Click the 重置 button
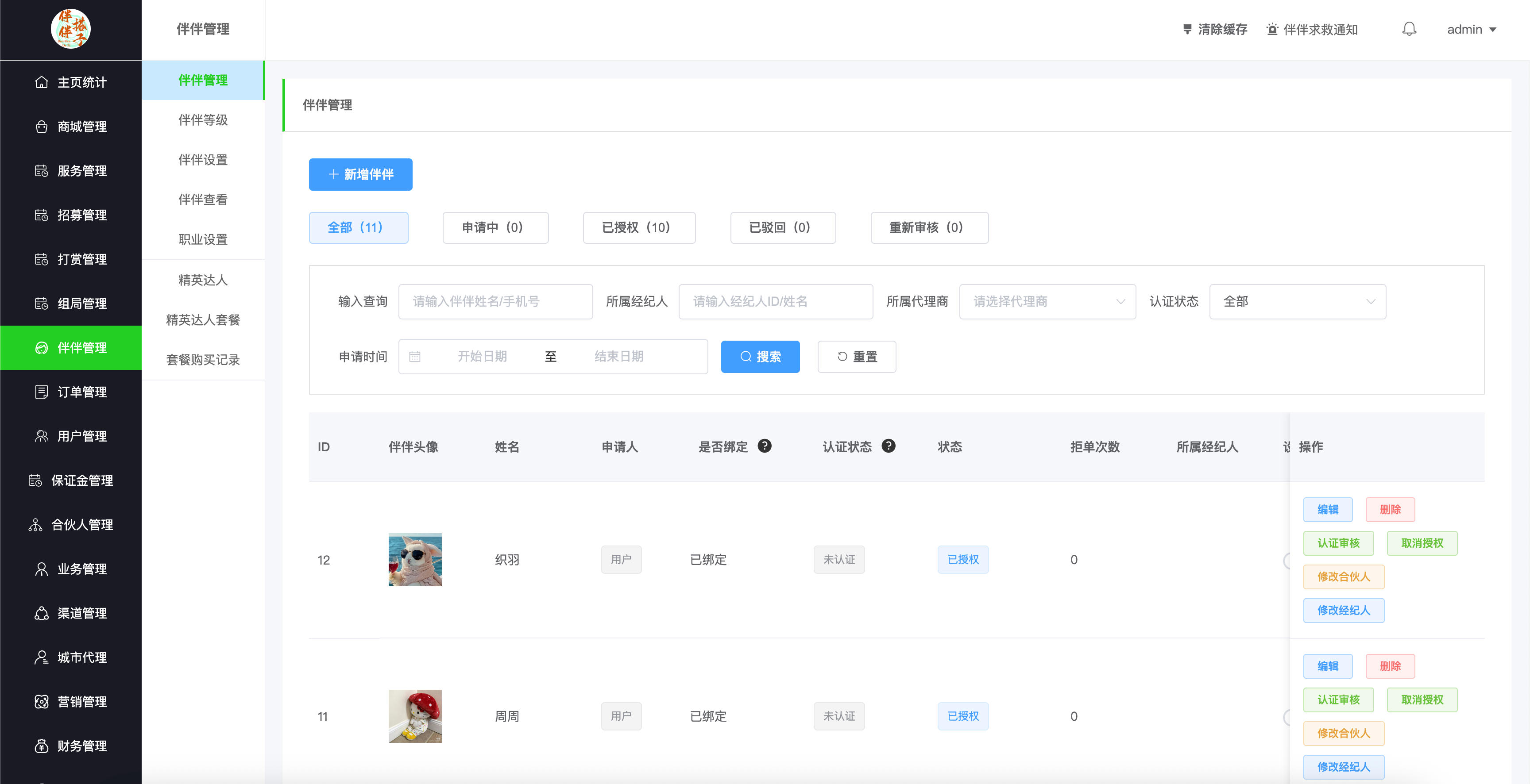The image size is (1530, 784). point(857,357)
